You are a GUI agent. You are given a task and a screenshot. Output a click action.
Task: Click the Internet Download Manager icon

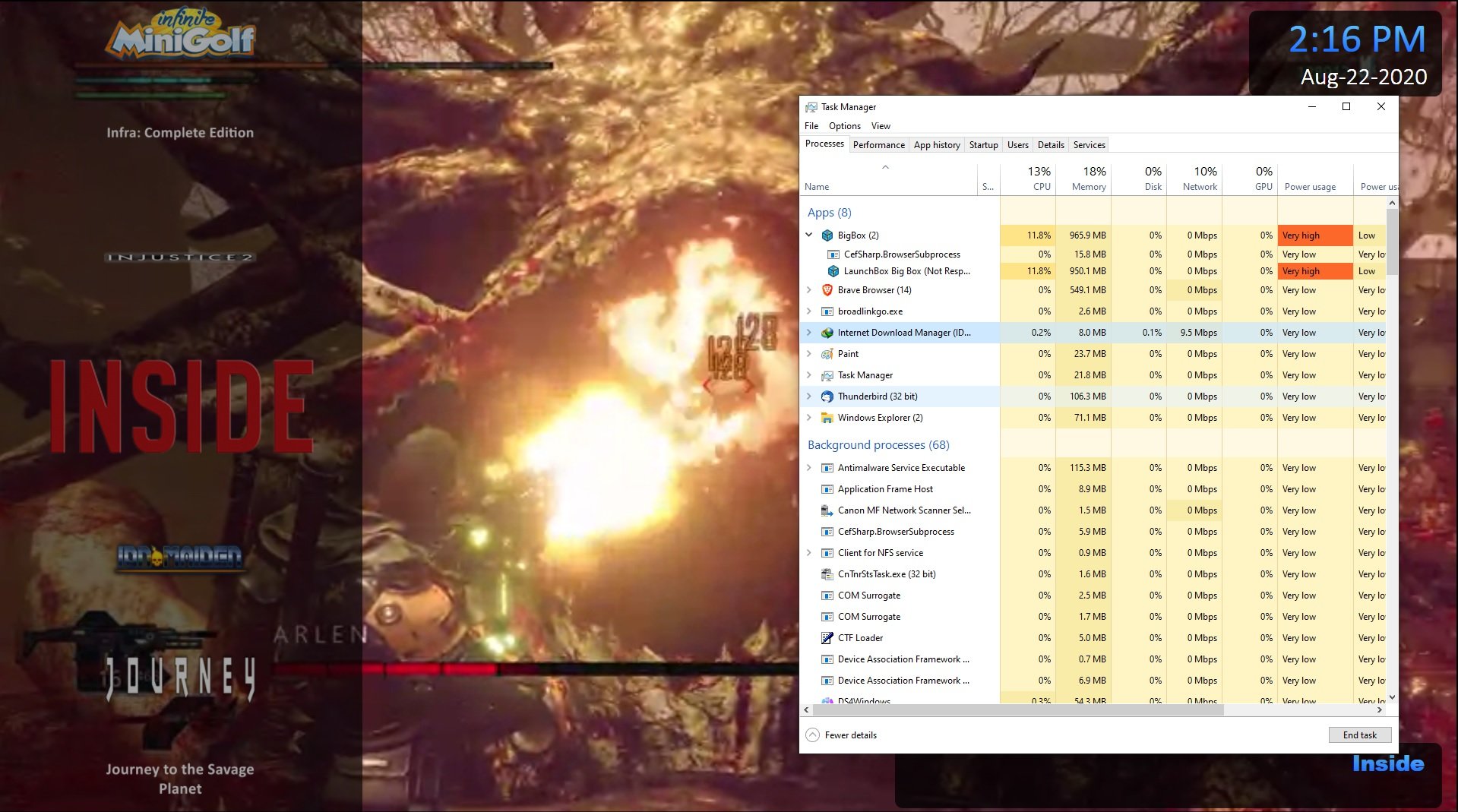coord(827,333)
